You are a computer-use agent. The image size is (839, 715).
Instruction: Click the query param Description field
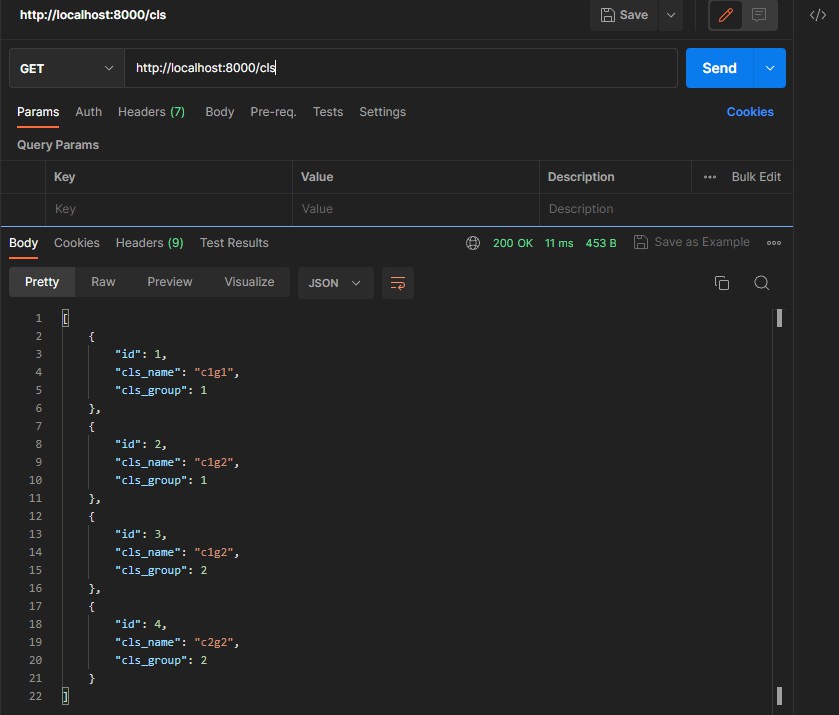pos(666,209)
